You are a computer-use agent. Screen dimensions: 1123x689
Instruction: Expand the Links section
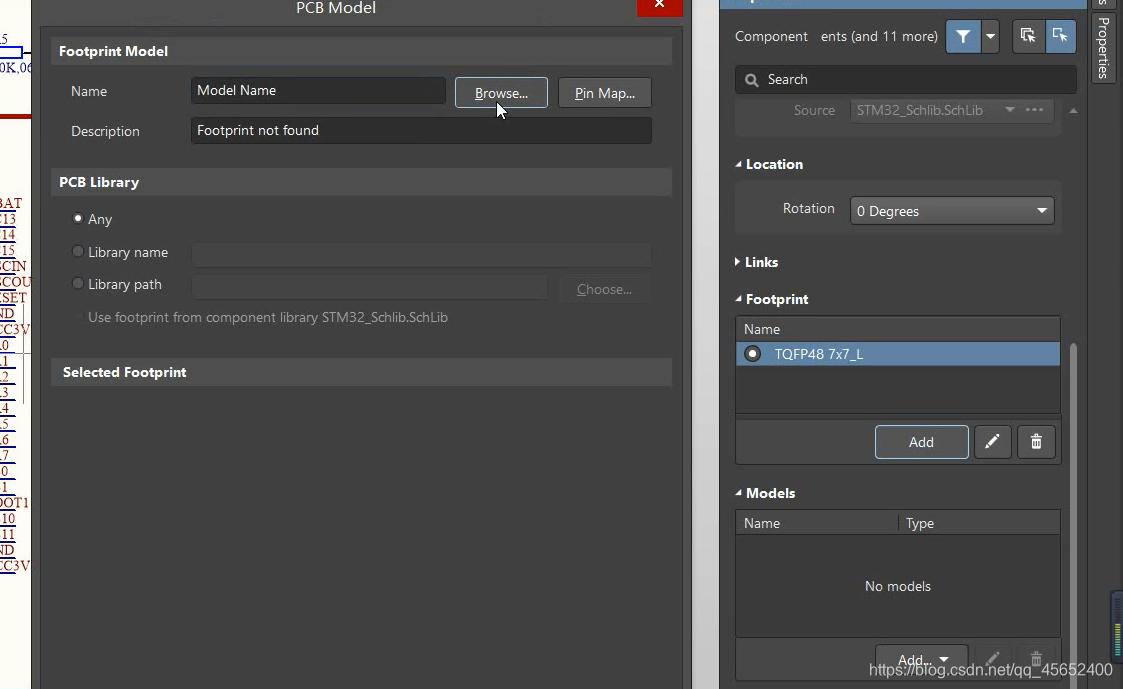click(x=739, y=262)
